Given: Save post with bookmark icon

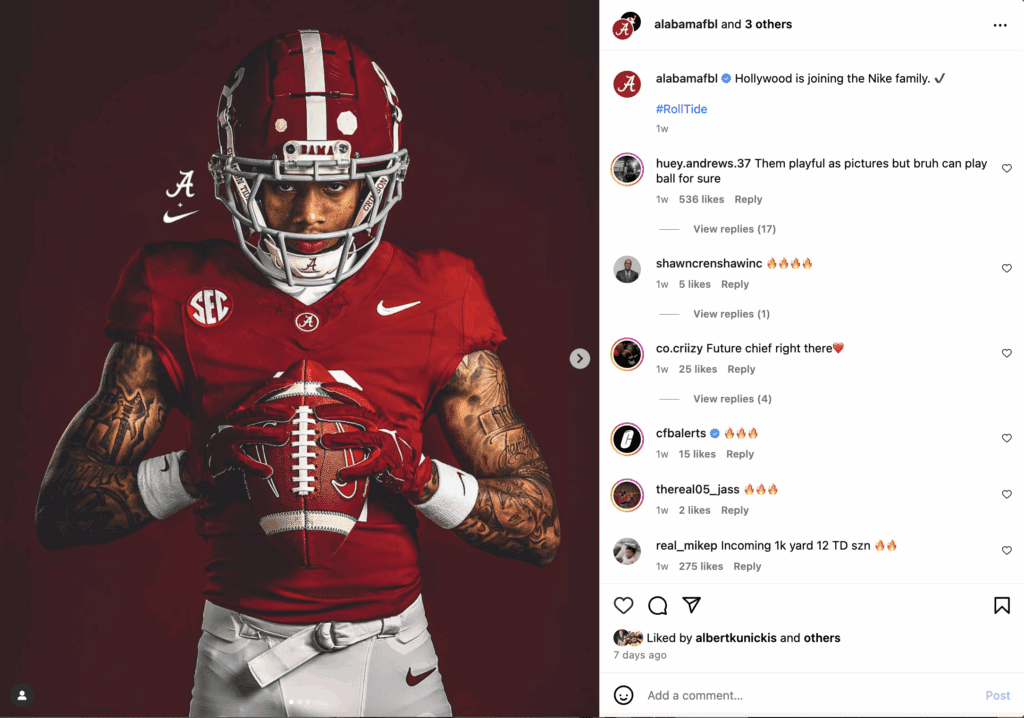Looking at the screenshot, I should 1001,605.
